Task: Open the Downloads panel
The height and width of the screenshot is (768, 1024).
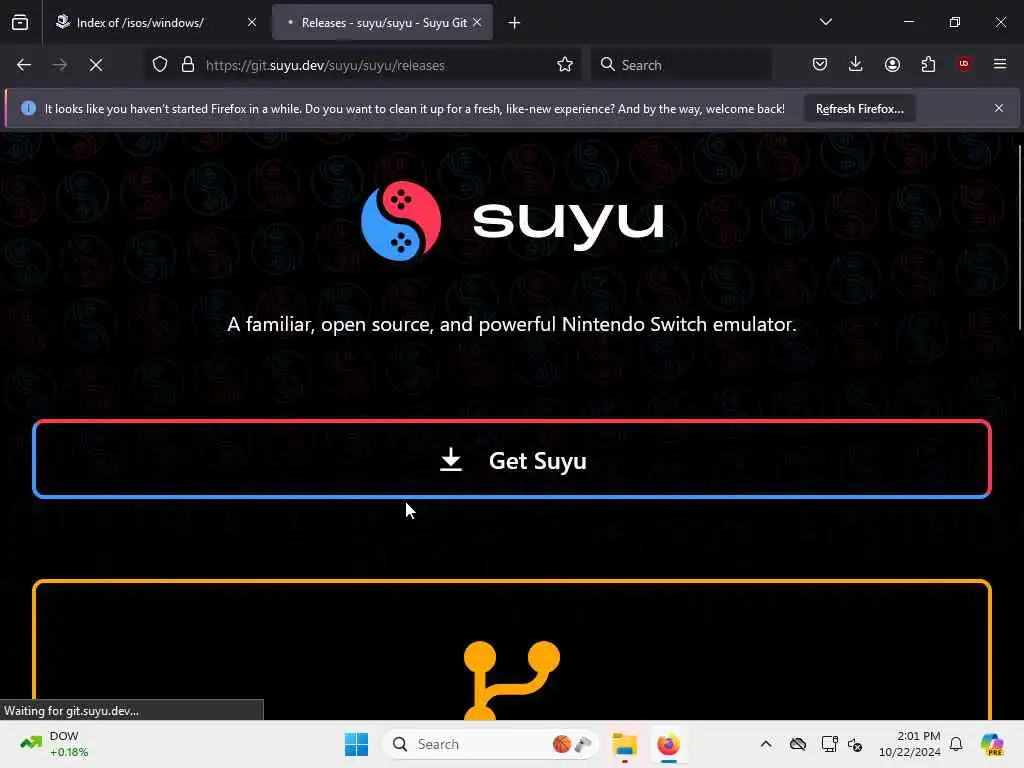Action: 856,64
